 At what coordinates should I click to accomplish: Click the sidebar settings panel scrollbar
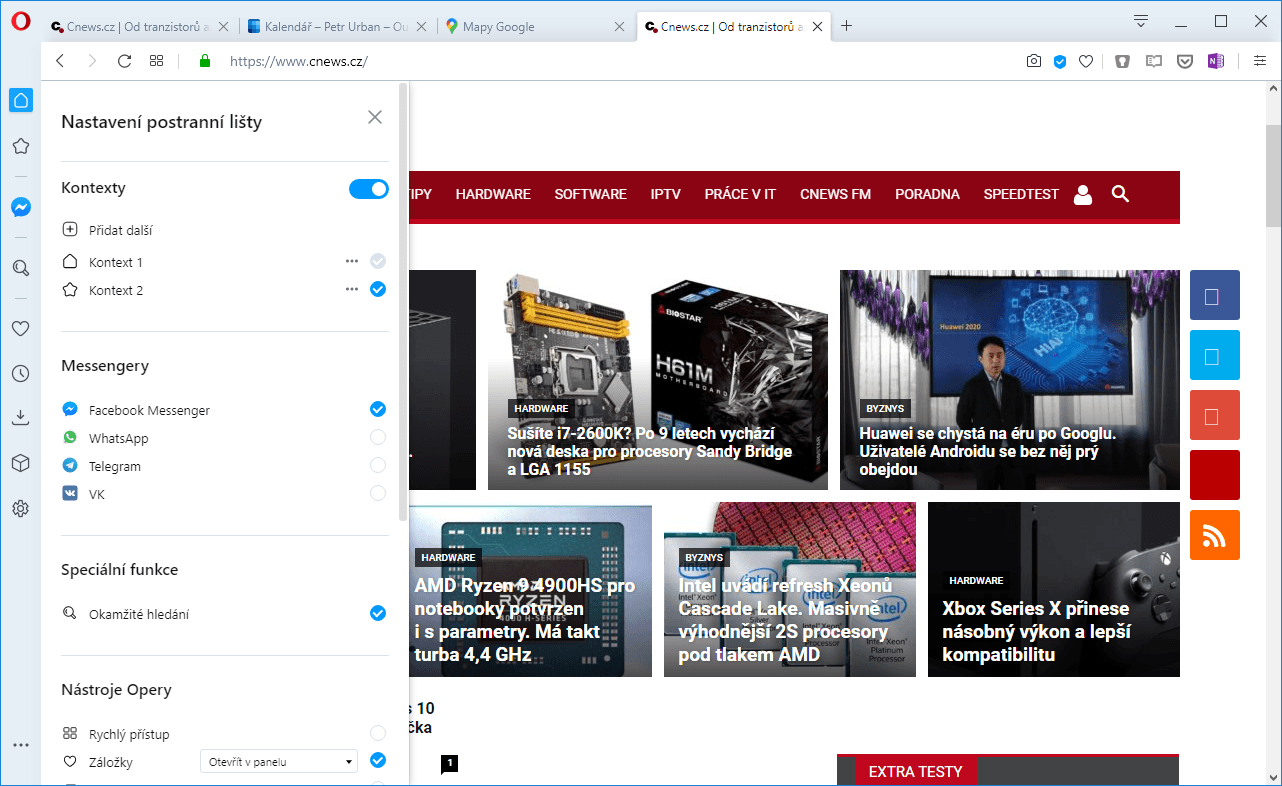403,300
